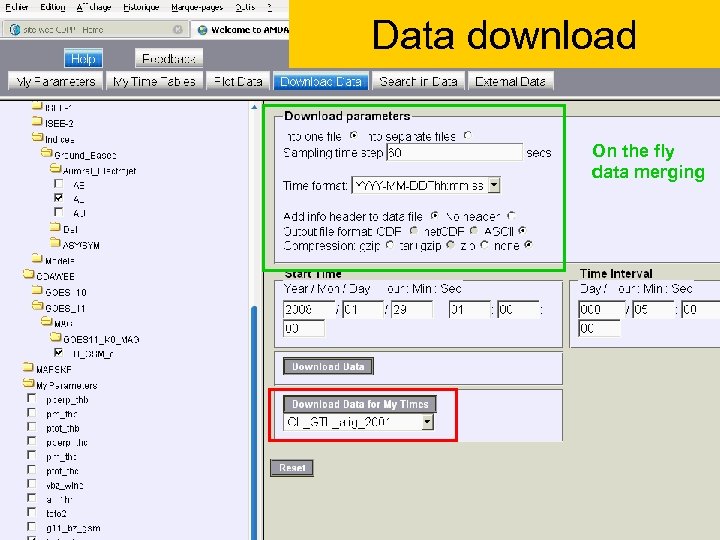Viewport: 720px width, 540px height.
Task: Open the ISEE-2 folder icon
Action: 37,121
